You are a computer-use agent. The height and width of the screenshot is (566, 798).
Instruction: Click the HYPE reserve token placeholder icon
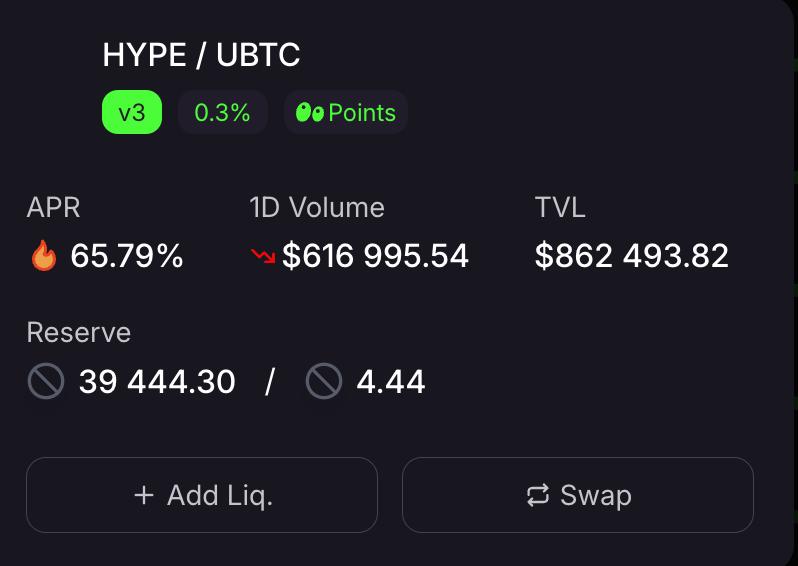coord(46,381)
